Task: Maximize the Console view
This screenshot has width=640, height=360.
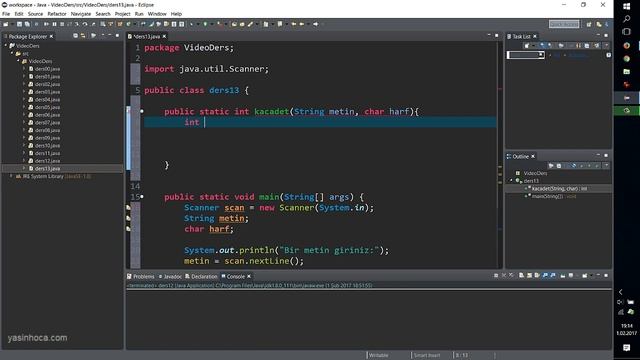Action: [606, 276]
